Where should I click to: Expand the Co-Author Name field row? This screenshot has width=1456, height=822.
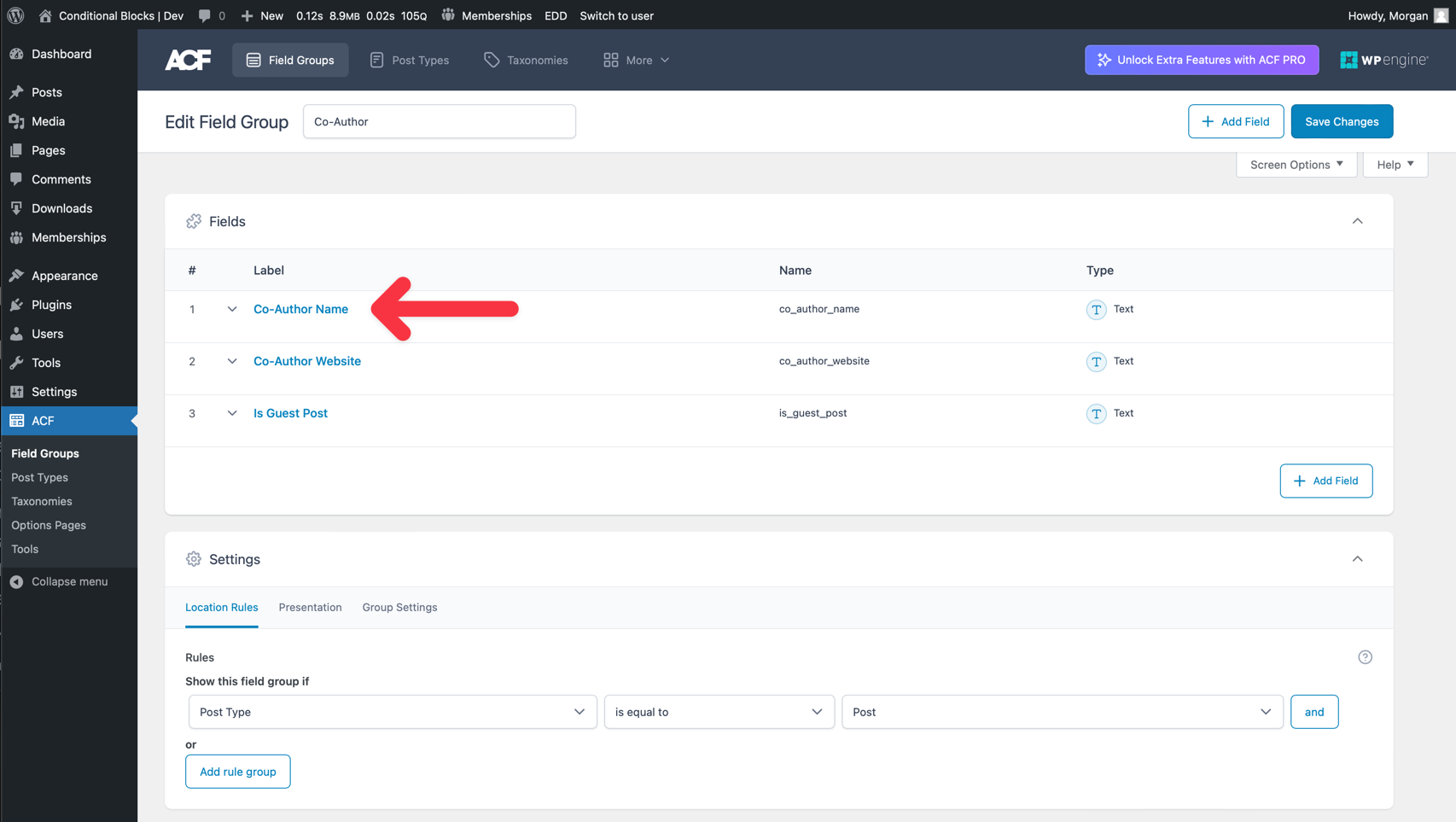pos(231,309)
